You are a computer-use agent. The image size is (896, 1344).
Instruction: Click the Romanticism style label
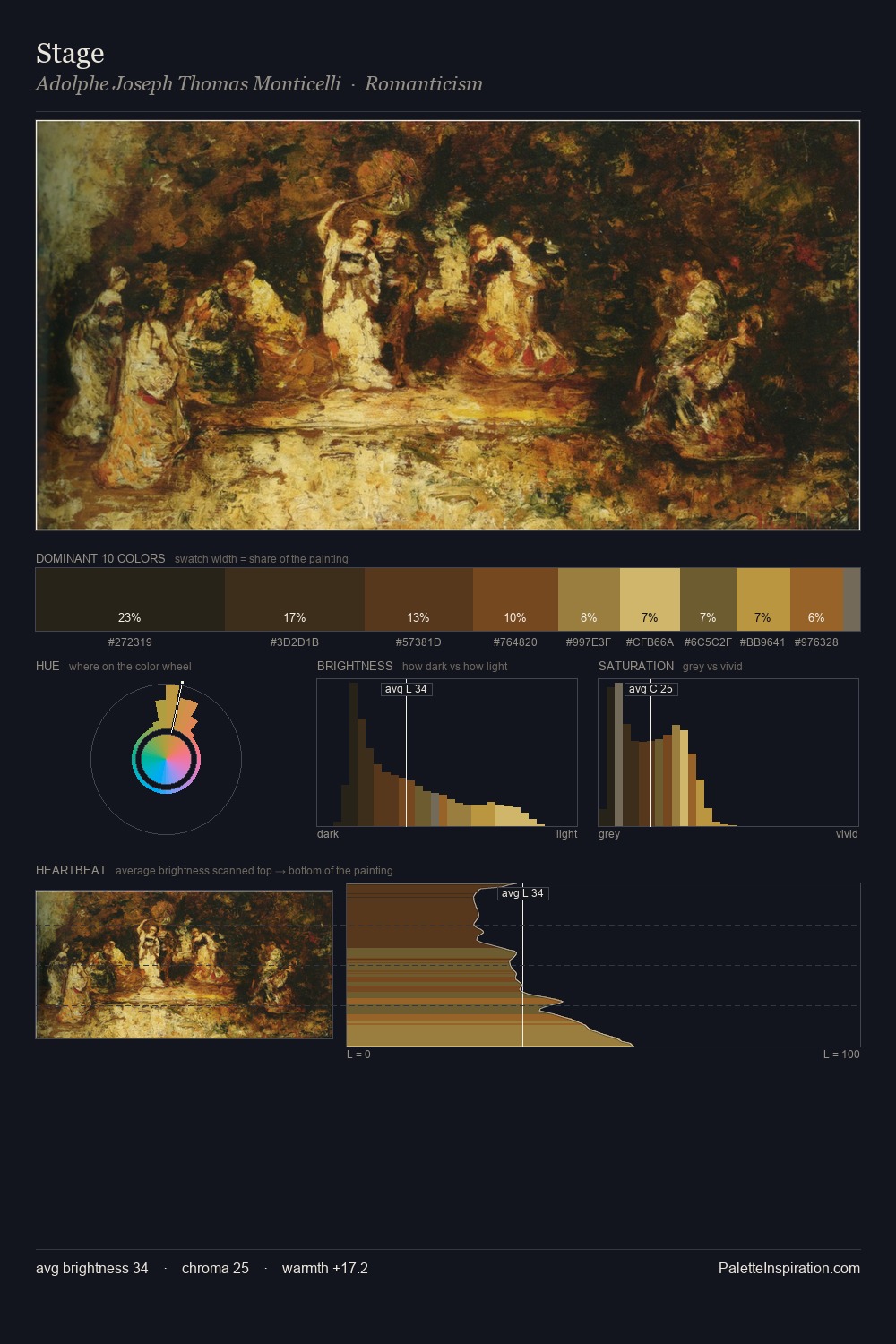423,84
